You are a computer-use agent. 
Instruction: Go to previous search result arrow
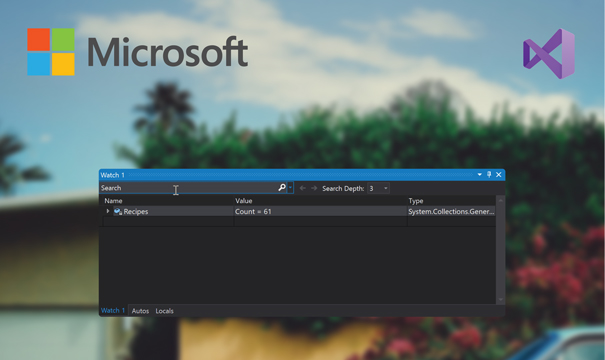(x=303, y=188)
